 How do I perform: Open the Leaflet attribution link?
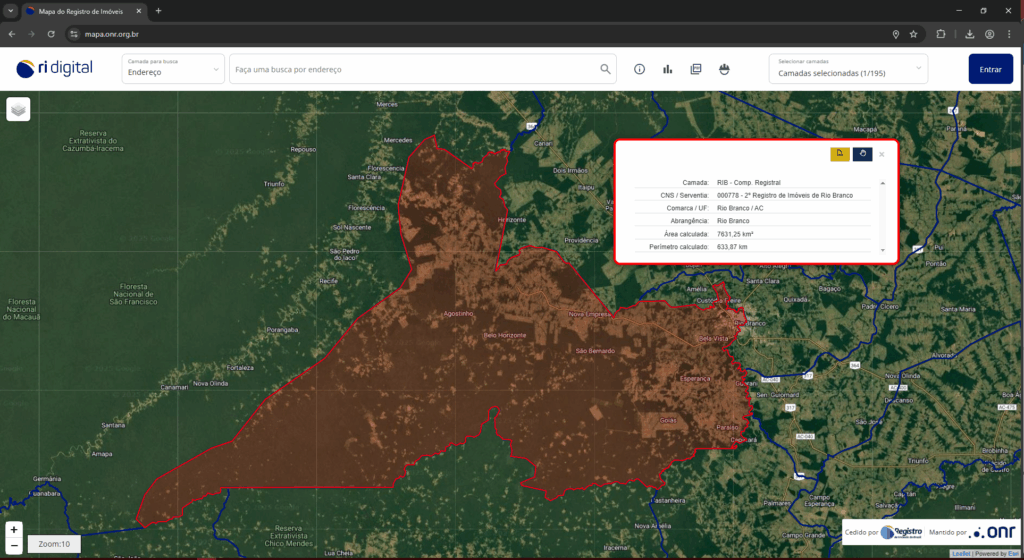pos(960,553)
